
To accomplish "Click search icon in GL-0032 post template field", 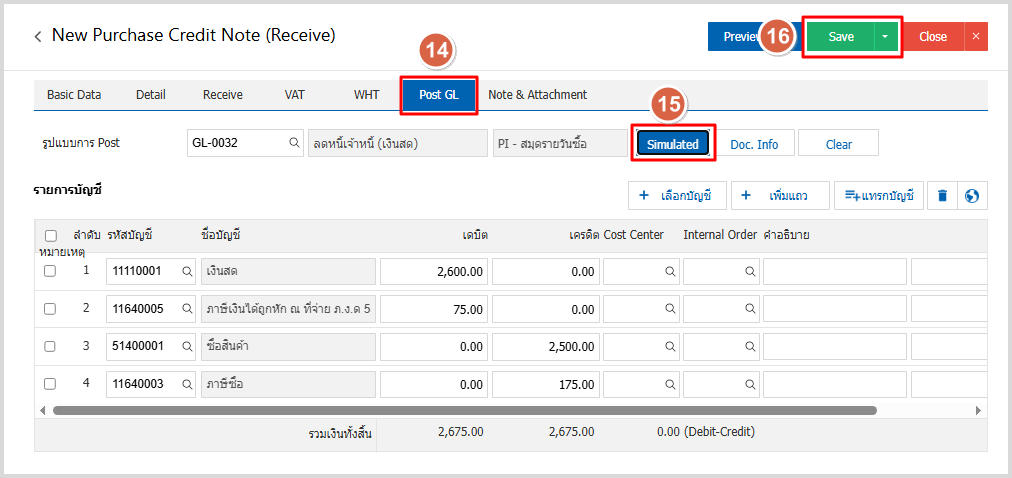I will tap(294, 143).
